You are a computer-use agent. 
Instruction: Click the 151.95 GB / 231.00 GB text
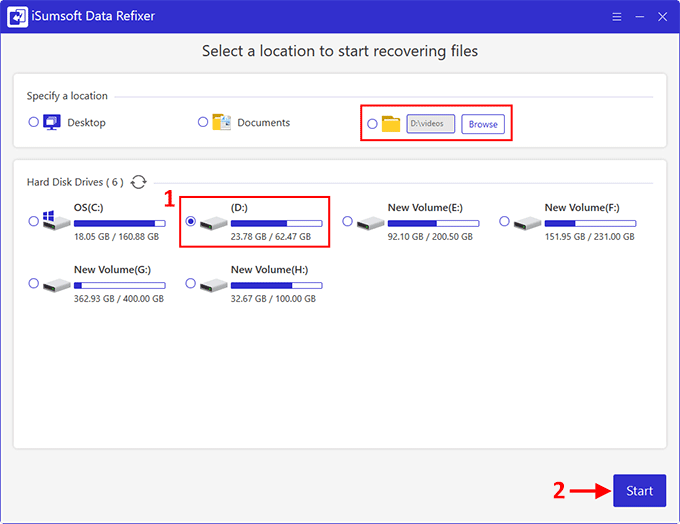(x=590, y=237)
